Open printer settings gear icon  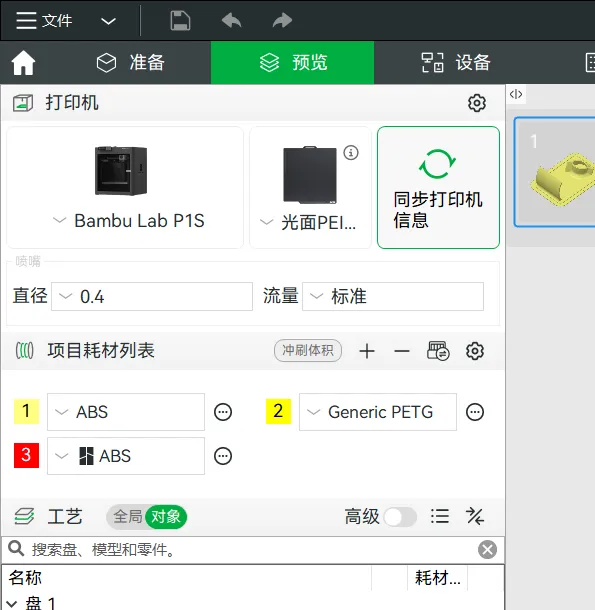[477, 103]
